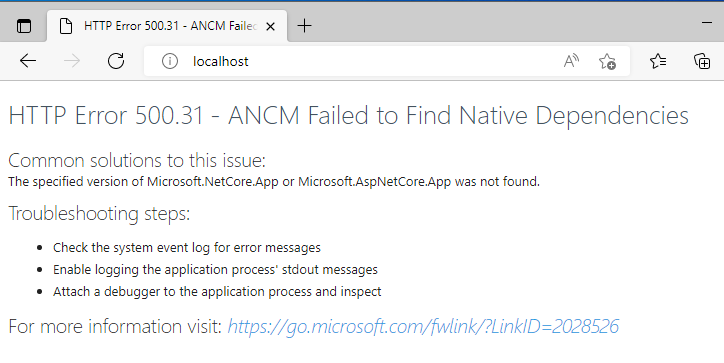Click the 'Enable logging' stdout messages bullet
Image resolution: width=724 pixels, height=363 pixels.
pos(215,270)
